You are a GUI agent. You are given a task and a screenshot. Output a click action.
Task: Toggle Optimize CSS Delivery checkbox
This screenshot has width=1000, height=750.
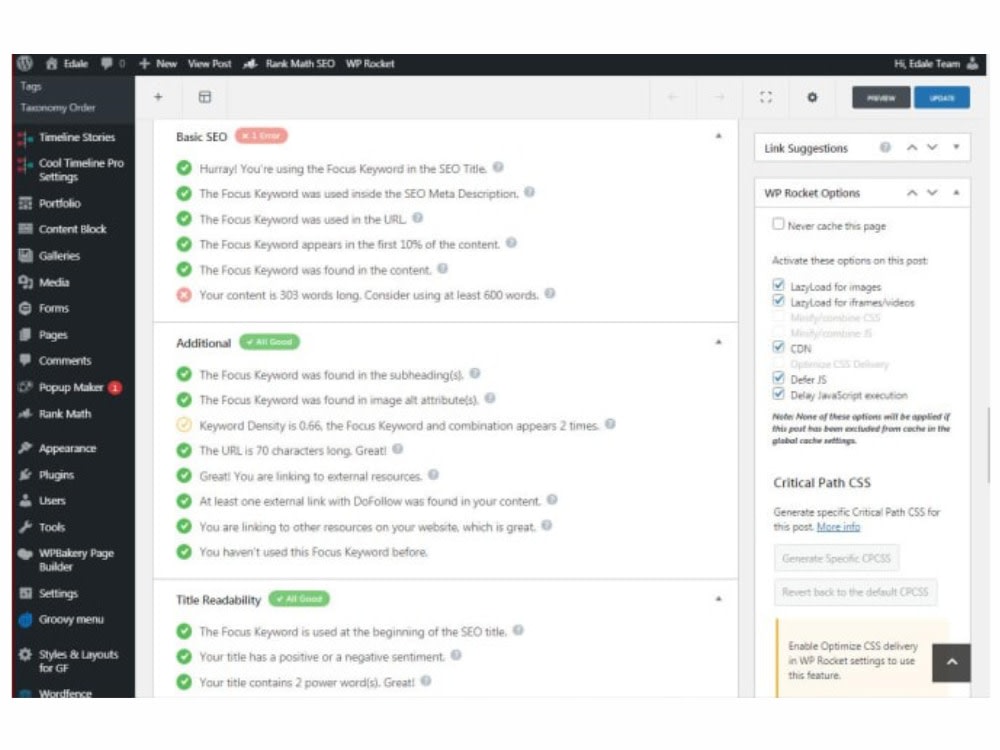778,363
